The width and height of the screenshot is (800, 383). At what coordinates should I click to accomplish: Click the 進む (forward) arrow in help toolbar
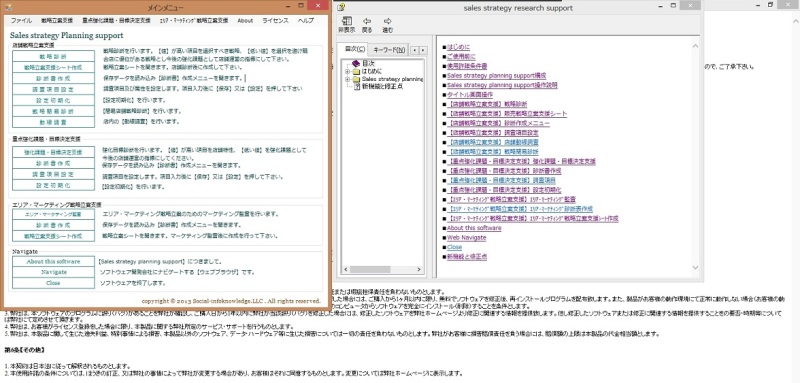click(x=387, y=21)
